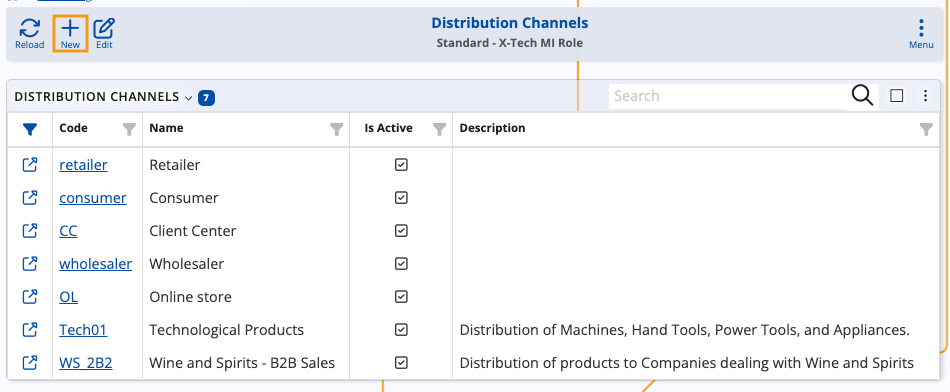The width and height of the screenshot is (950, 392).
Task: Expand the Distribution Channels dropdown chevron
Action: (x=188, y=98)
